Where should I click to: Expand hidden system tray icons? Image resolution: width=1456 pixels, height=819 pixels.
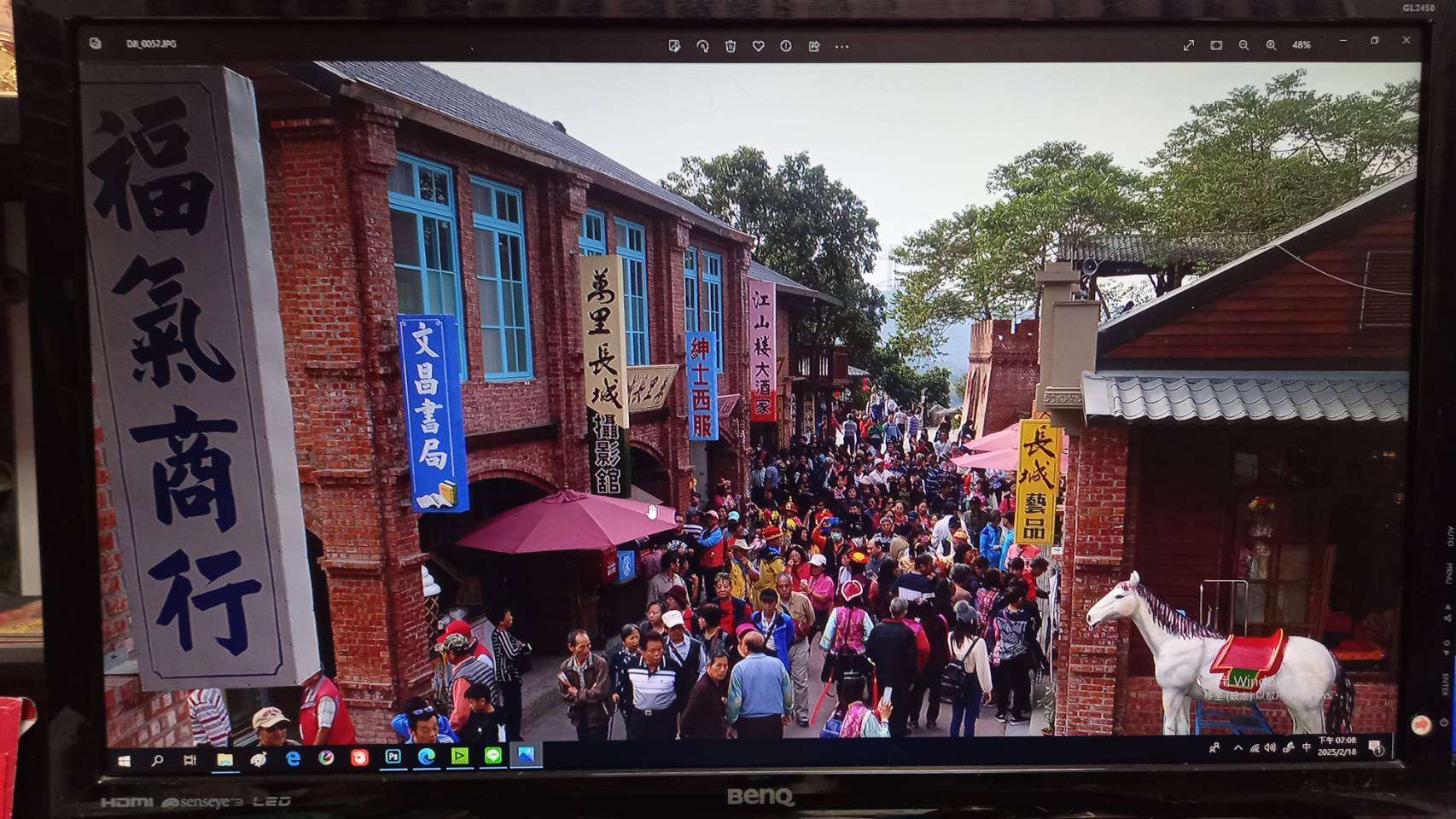(x=1238, y=748)
